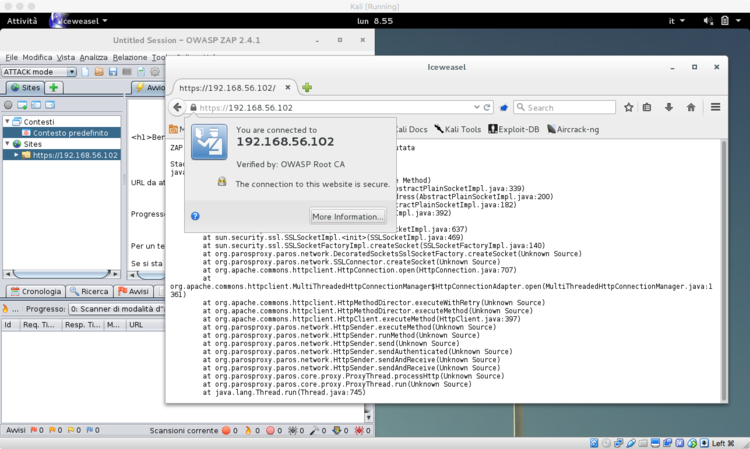Click the reload button in the address bar

tap(487, 107)
